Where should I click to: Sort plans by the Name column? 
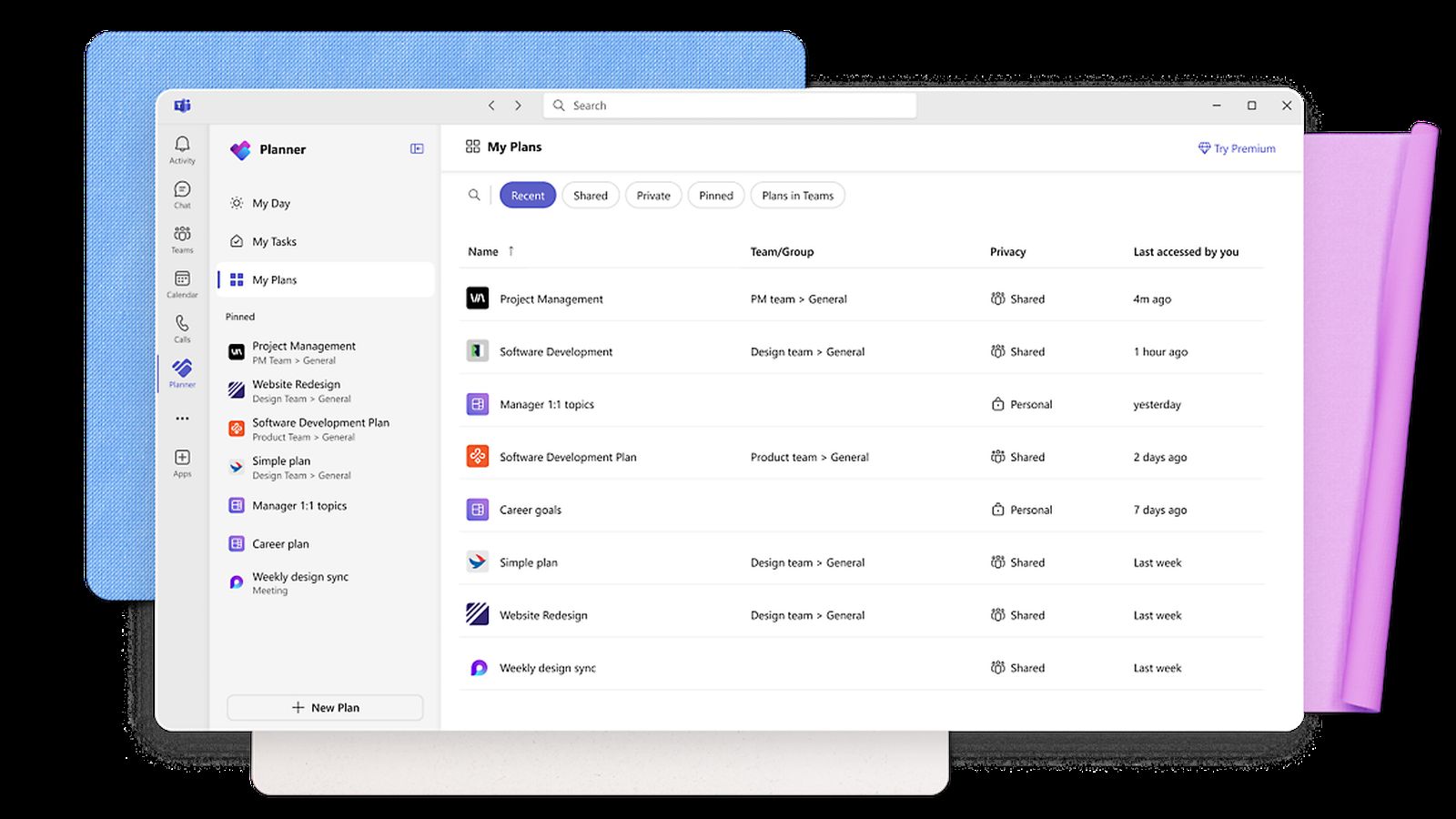[x=483, y=252]
